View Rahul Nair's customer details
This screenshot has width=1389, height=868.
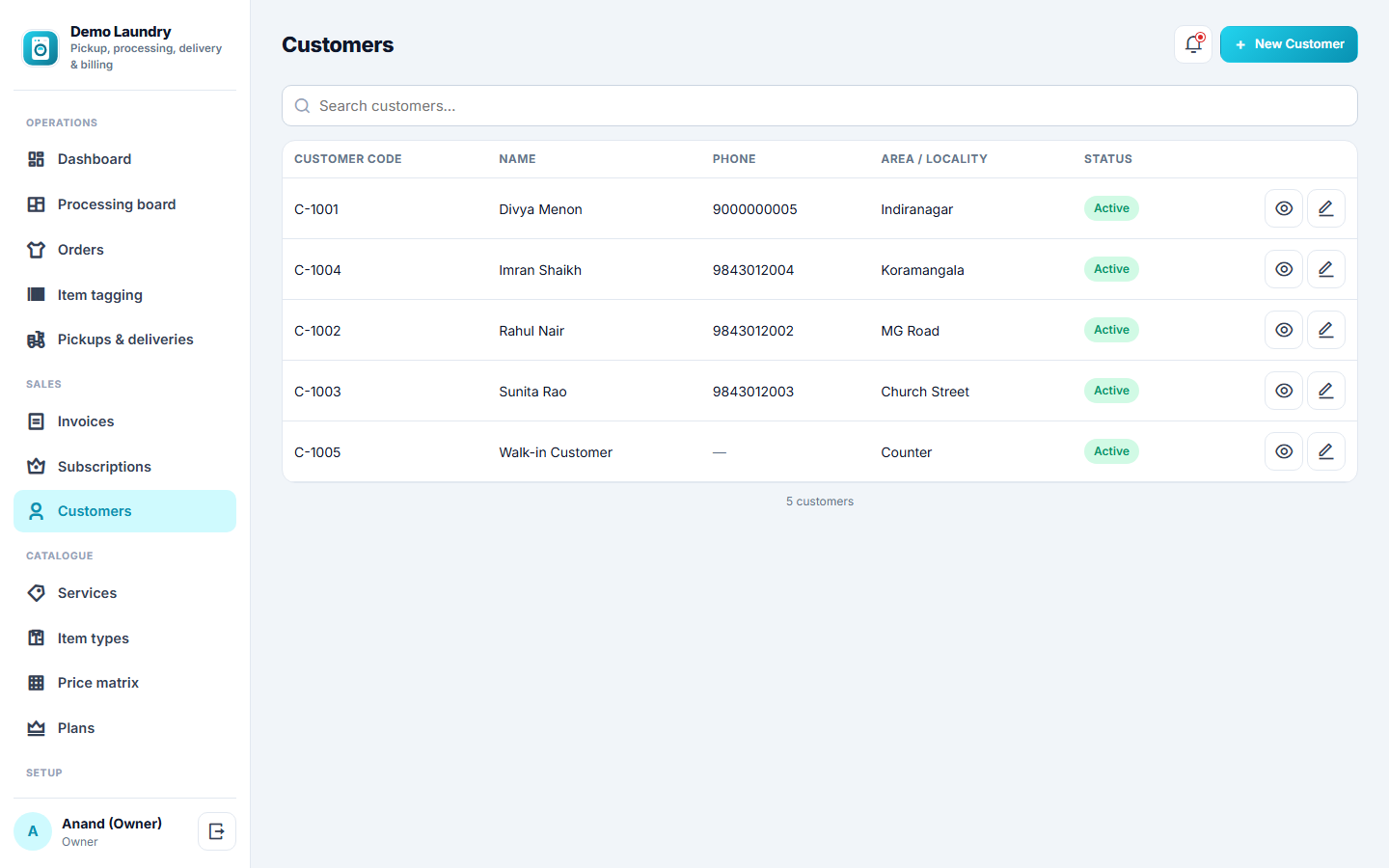[1284, 330]
